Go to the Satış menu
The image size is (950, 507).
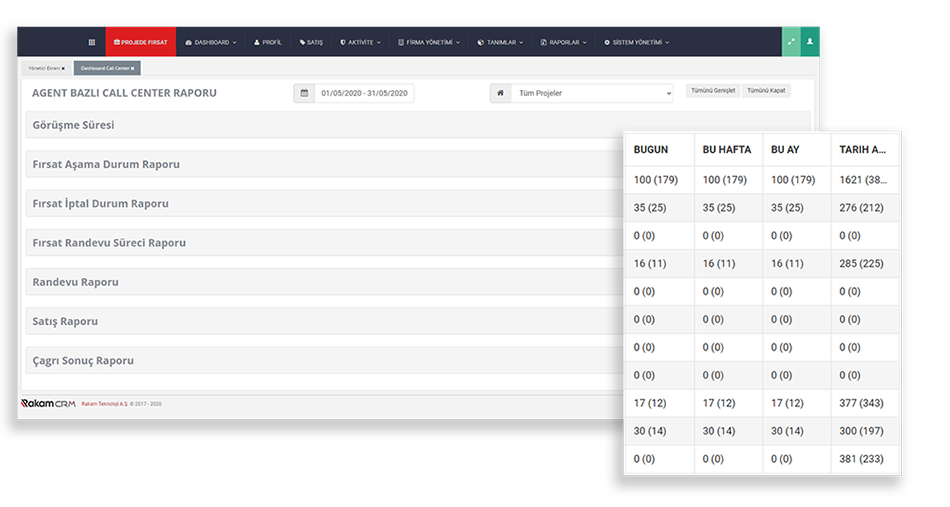pyautogui.click(x=311, y=42)
